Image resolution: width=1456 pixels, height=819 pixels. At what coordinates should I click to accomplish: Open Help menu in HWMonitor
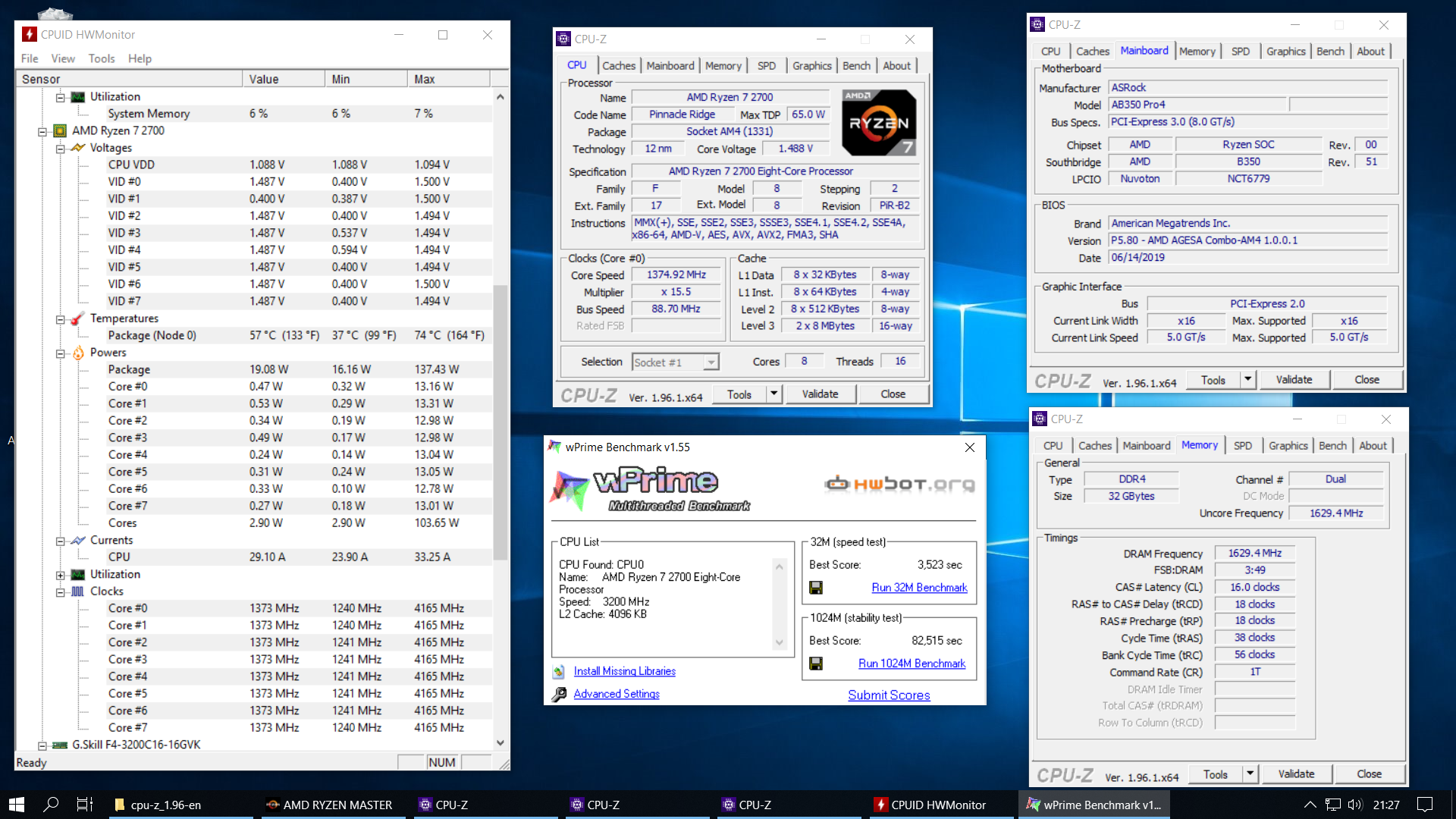140,58
